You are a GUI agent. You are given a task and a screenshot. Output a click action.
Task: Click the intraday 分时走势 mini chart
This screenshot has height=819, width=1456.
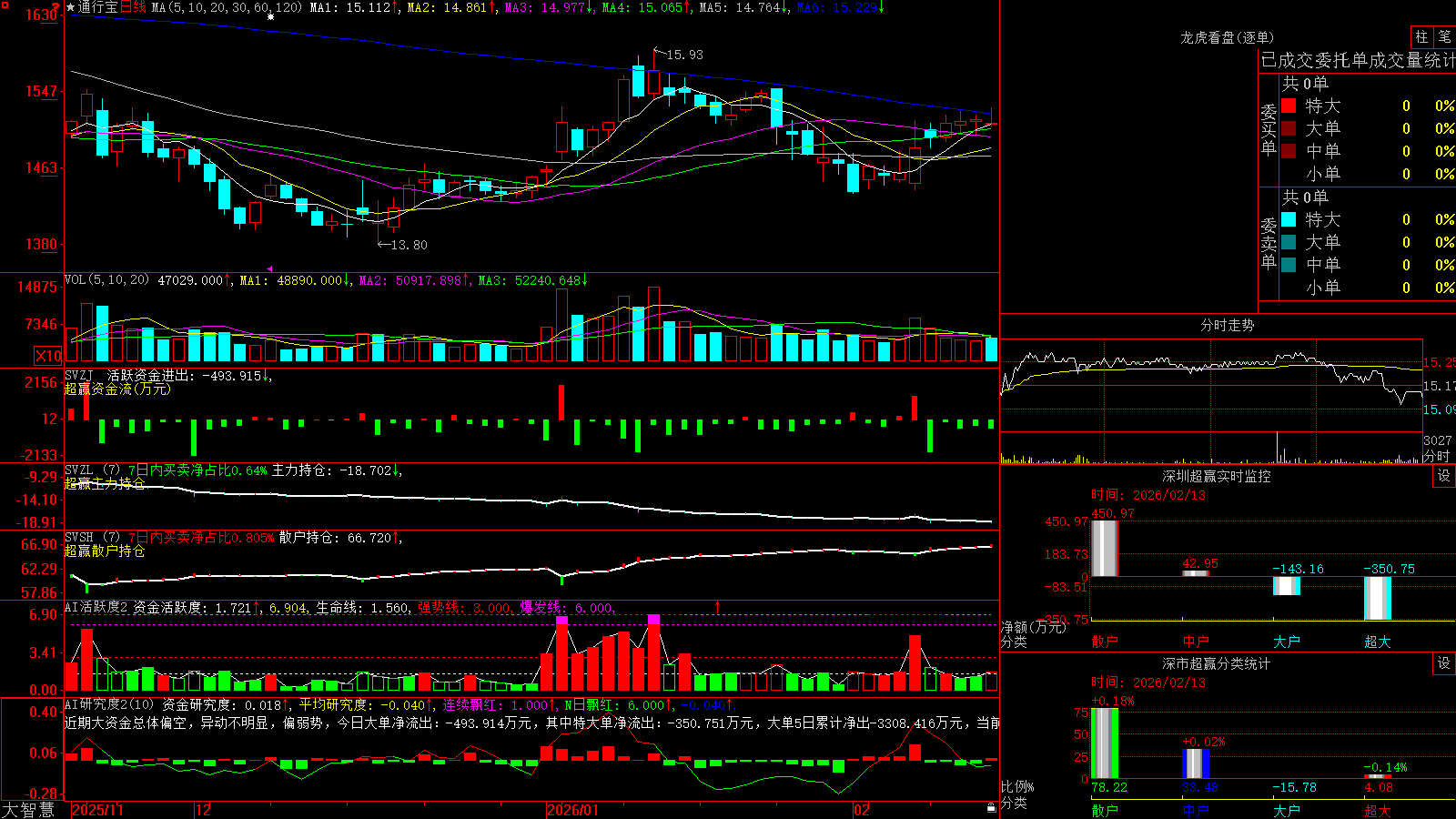1211,400
